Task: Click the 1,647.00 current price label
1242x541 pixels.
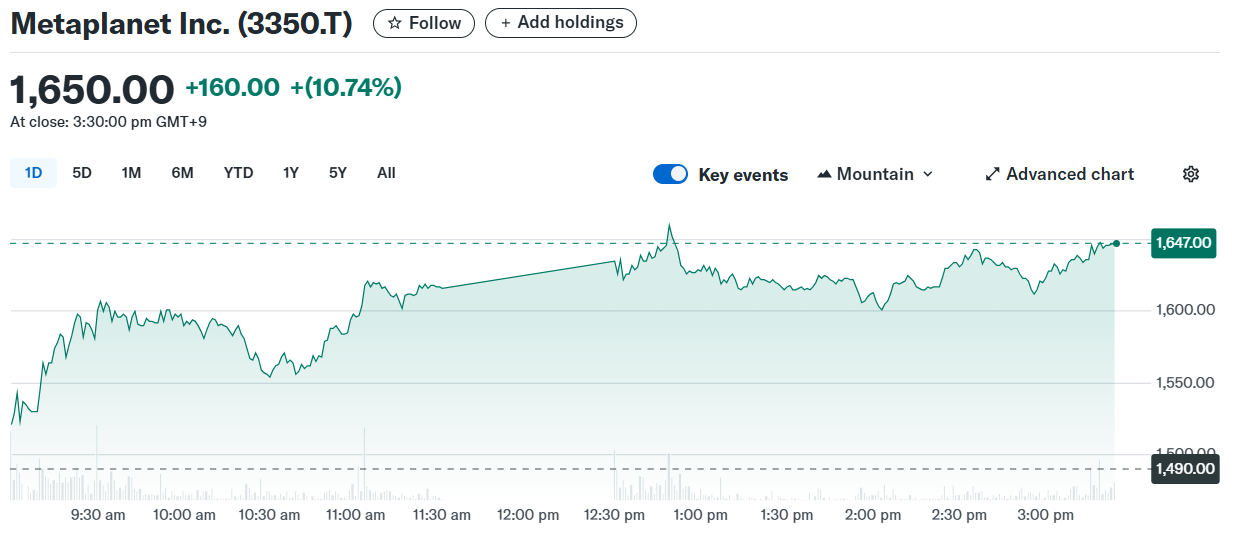Action: click(x=1184, y=242)
